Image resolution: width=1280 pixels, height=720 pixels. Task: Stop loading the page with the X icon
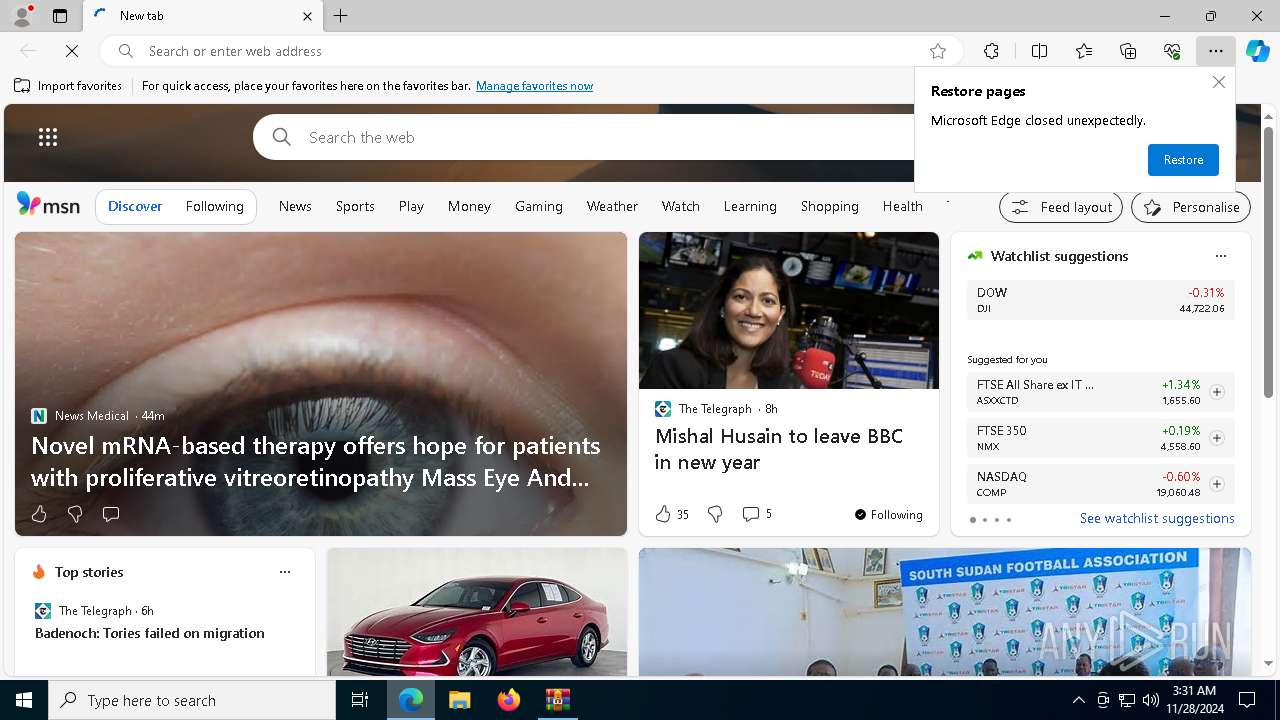coord(72,51)
